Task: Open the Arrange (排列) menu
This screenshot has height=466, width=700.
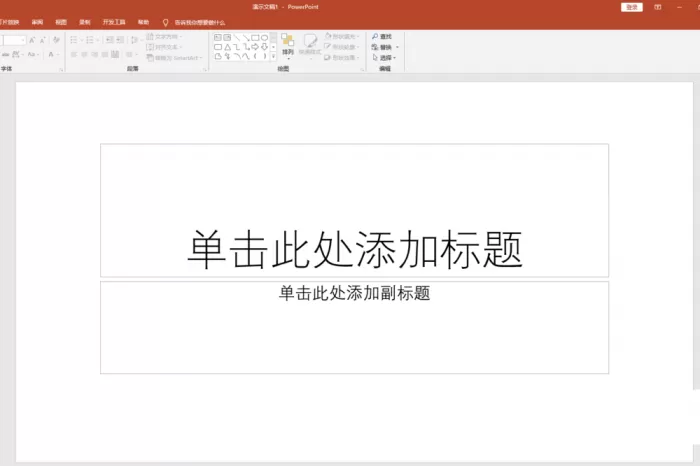Action: pyautogui.click(x=288, y=46)
